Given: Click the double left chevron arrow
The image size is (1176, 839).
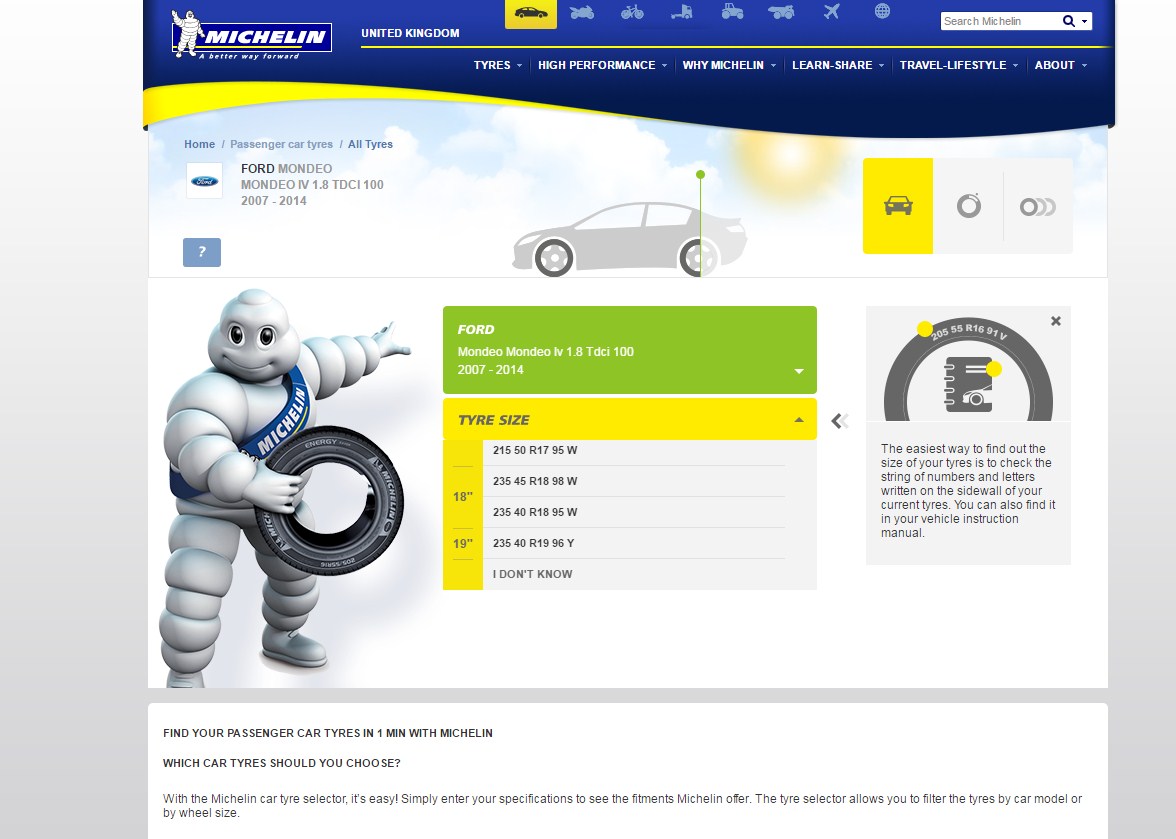Looking at the screenshot, I should (840, 421).
